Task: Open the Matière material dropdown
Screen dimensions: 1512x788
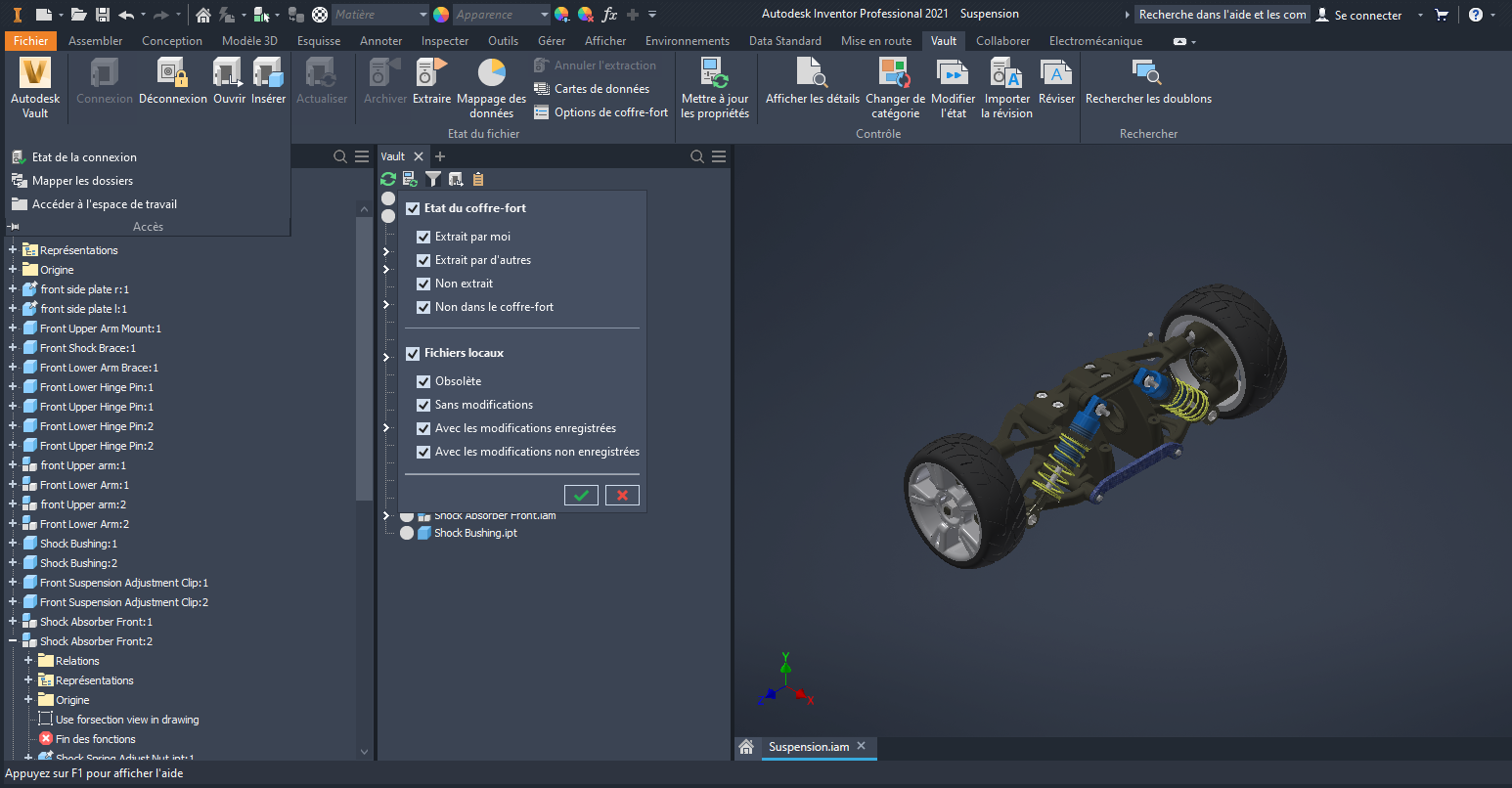Action: coord(379,15)
